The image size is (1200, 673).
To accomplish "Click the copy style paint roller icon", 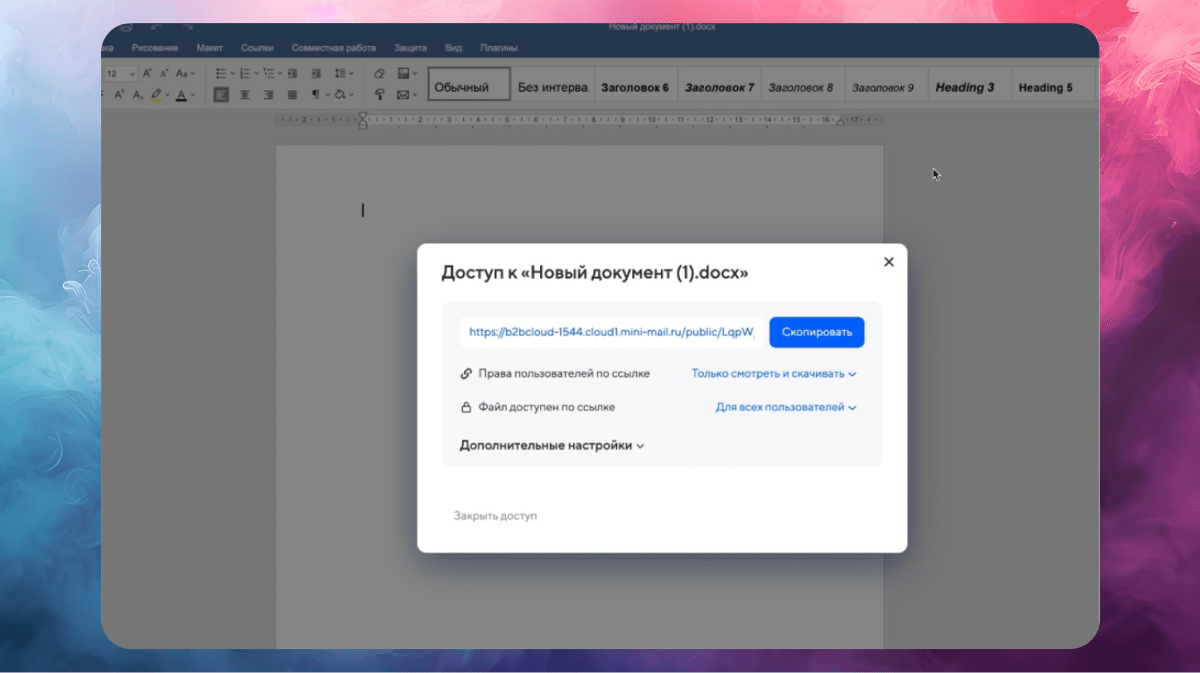I will (379, 95).
